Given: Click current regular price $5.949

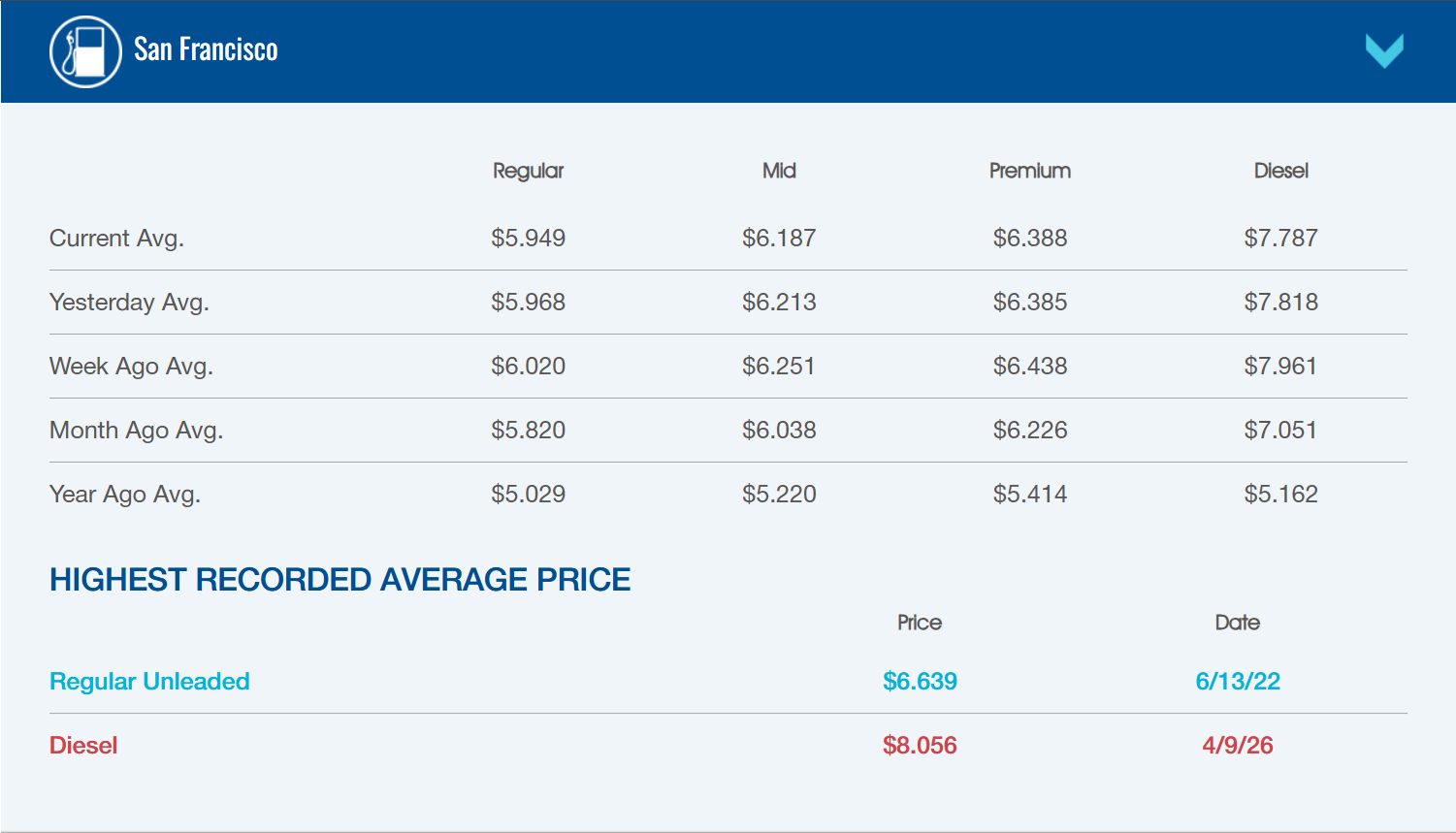Looking at the screenshot, I should 528,239.
